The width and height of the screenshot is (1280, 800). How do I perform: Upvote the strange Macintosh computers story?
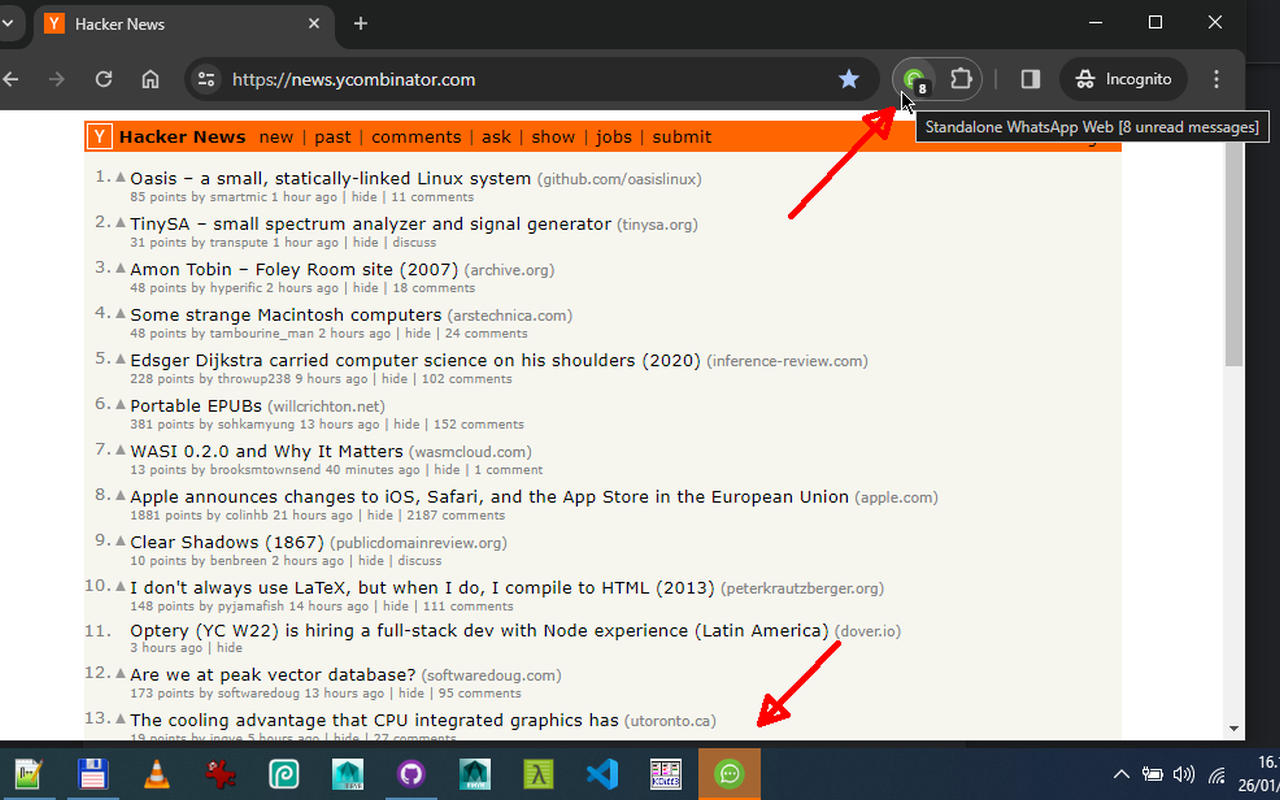[121, 313]
